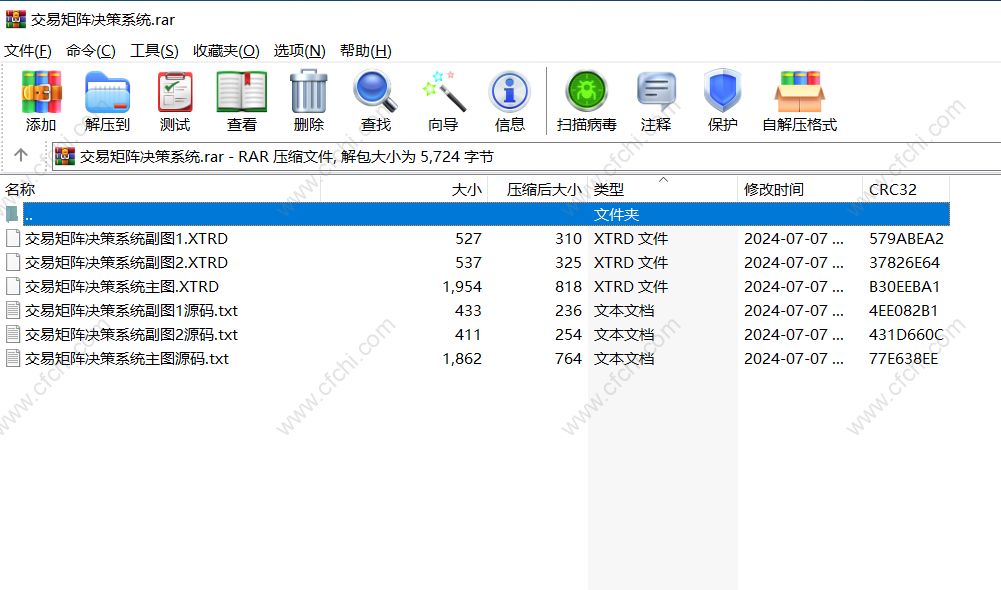Click file icon of 交易矩阵决策系统主图.XTRD
Viewport: 1001px width, 590px height.
pos(13,286)
